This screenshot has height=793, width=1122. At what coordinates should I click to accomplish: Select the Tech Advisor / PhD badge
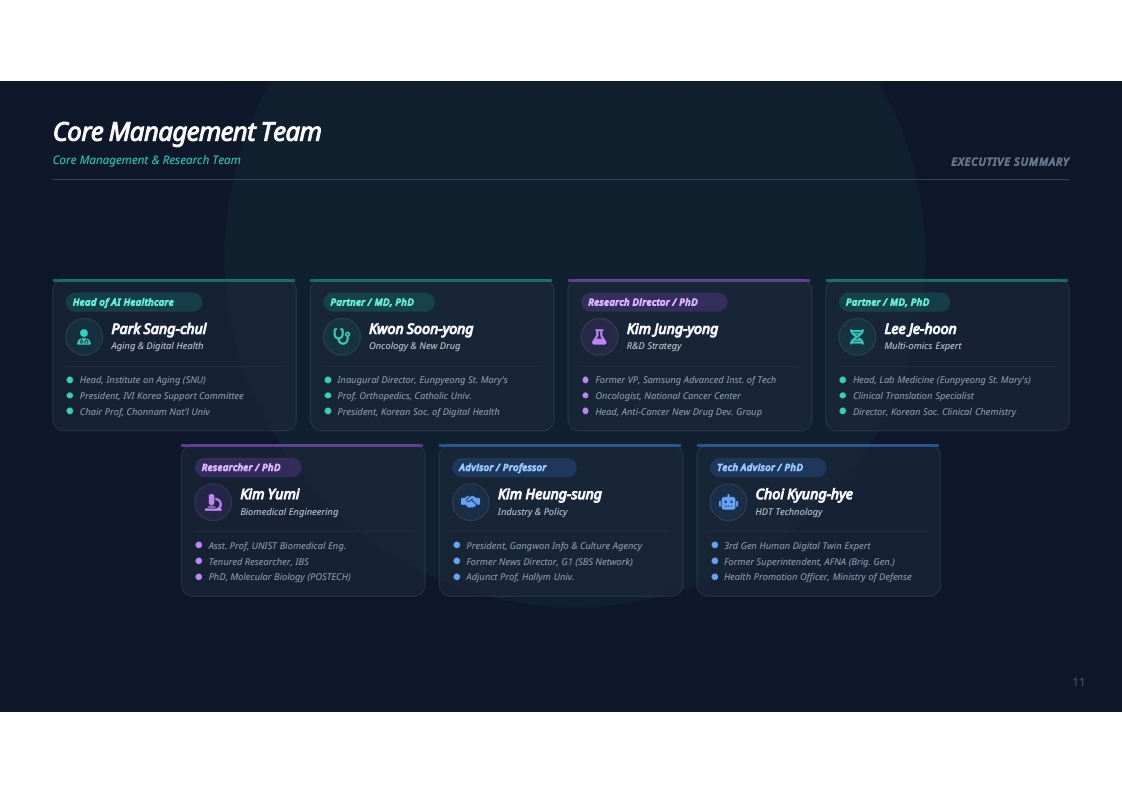tap(768, 467)
